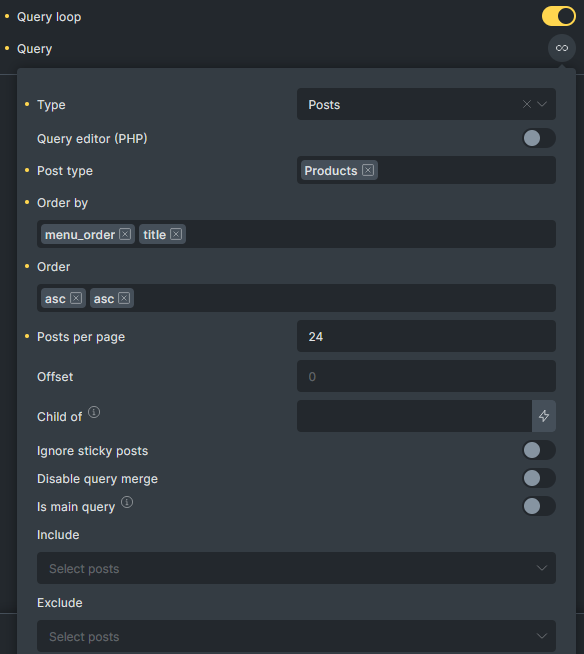584x654 pixels.
Task: Remove the Products post type tag
Action: 368,170
